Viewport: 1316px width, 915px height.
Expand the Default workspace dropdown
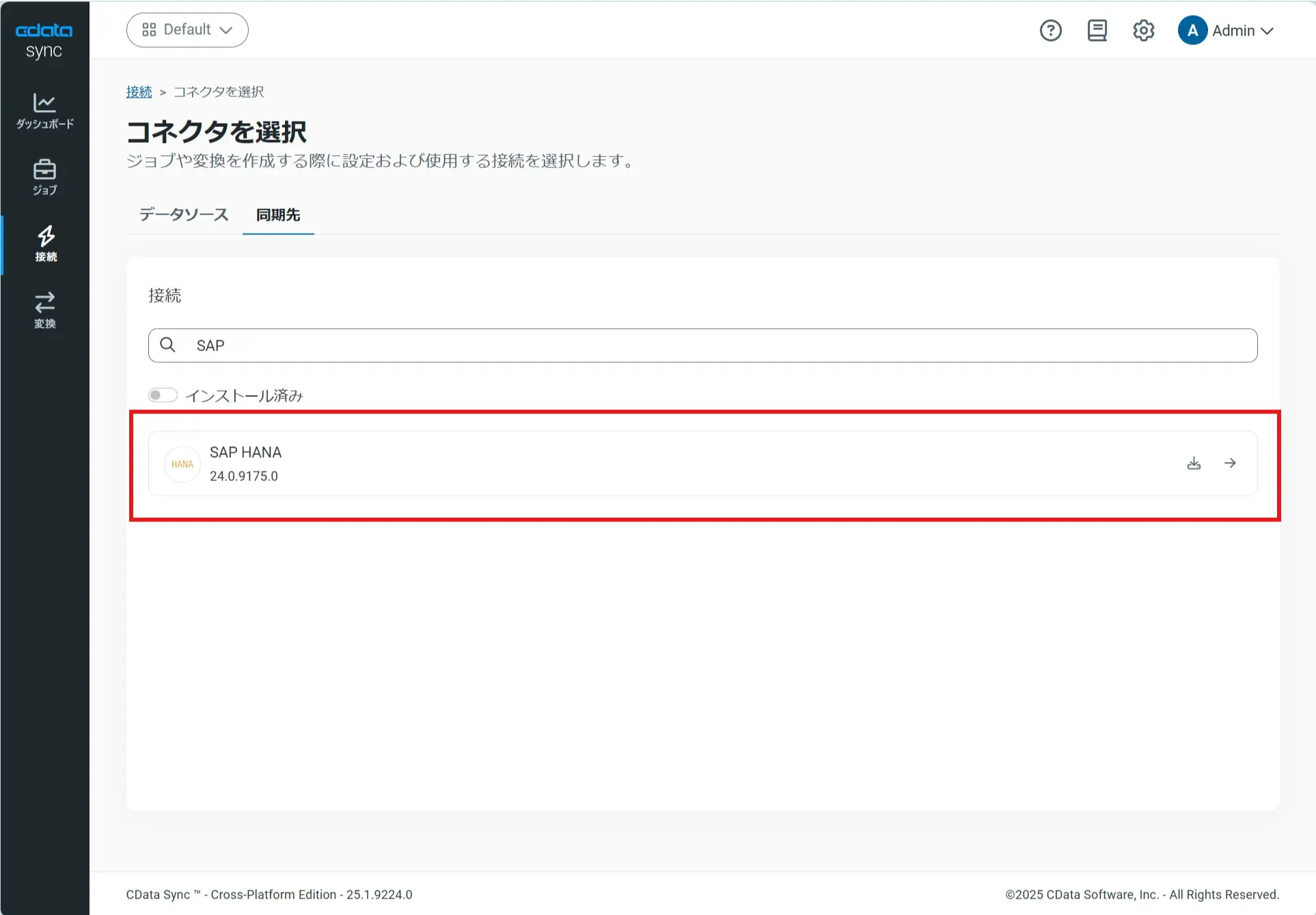[x=187, y=30]
